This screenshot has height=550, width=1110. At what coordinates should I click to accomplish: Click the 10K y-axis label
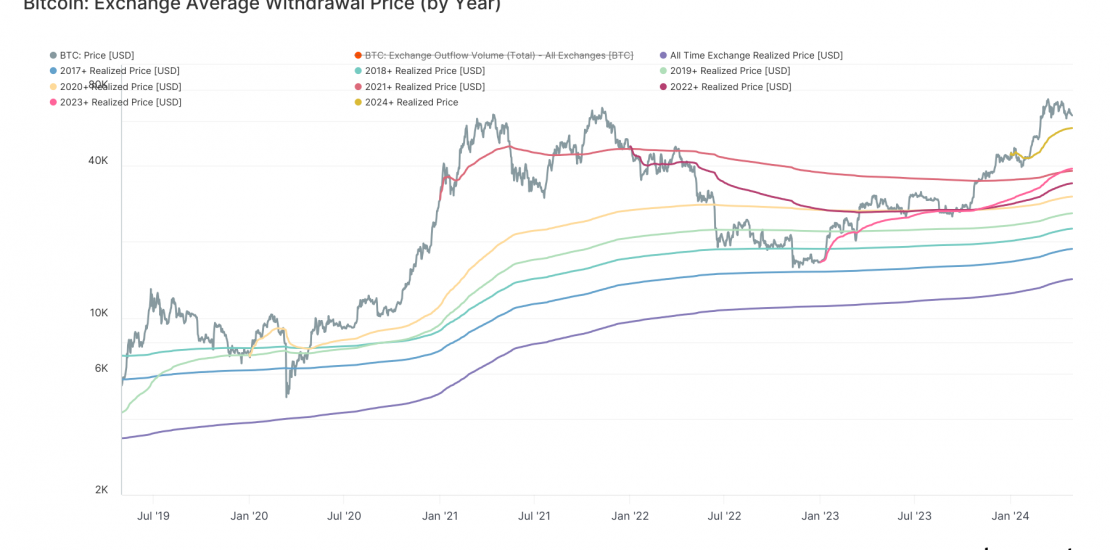(x=98, y=313)
